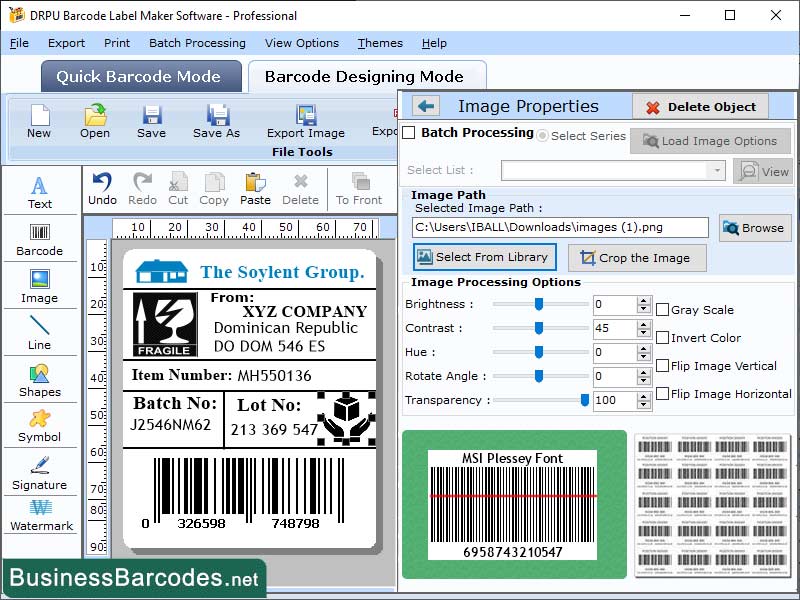
Task: Click the Browse button for image path
Action: (754, 228)
